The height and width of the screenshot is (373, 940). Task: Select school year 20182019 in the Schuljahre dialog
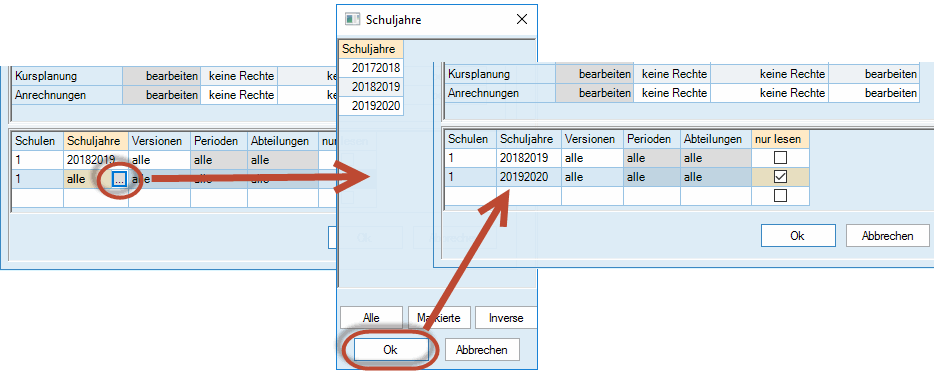(371, 87)
